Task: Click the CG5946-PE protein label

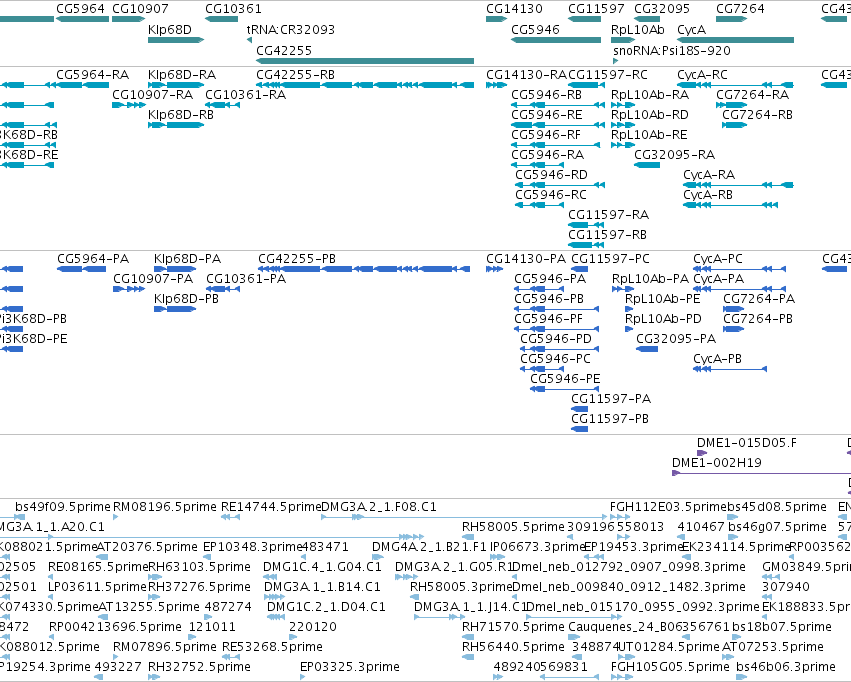Action: [x=565, y=380]
